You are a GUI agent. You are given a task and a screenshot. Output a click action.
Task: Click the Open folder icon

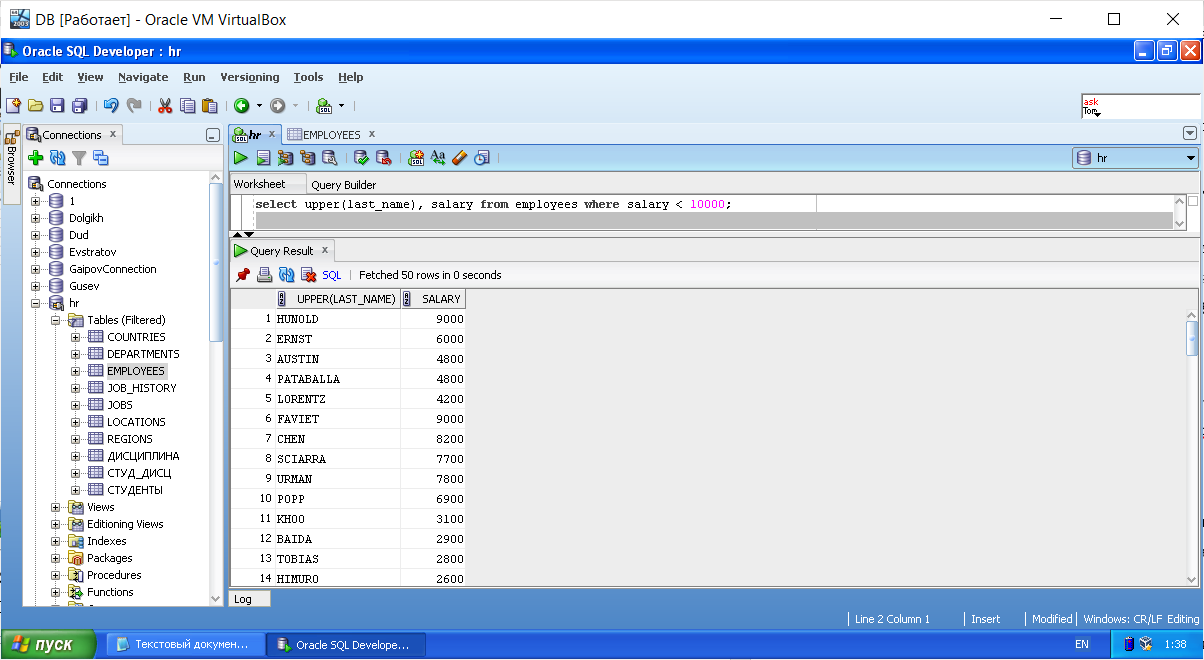coord(35,105)
